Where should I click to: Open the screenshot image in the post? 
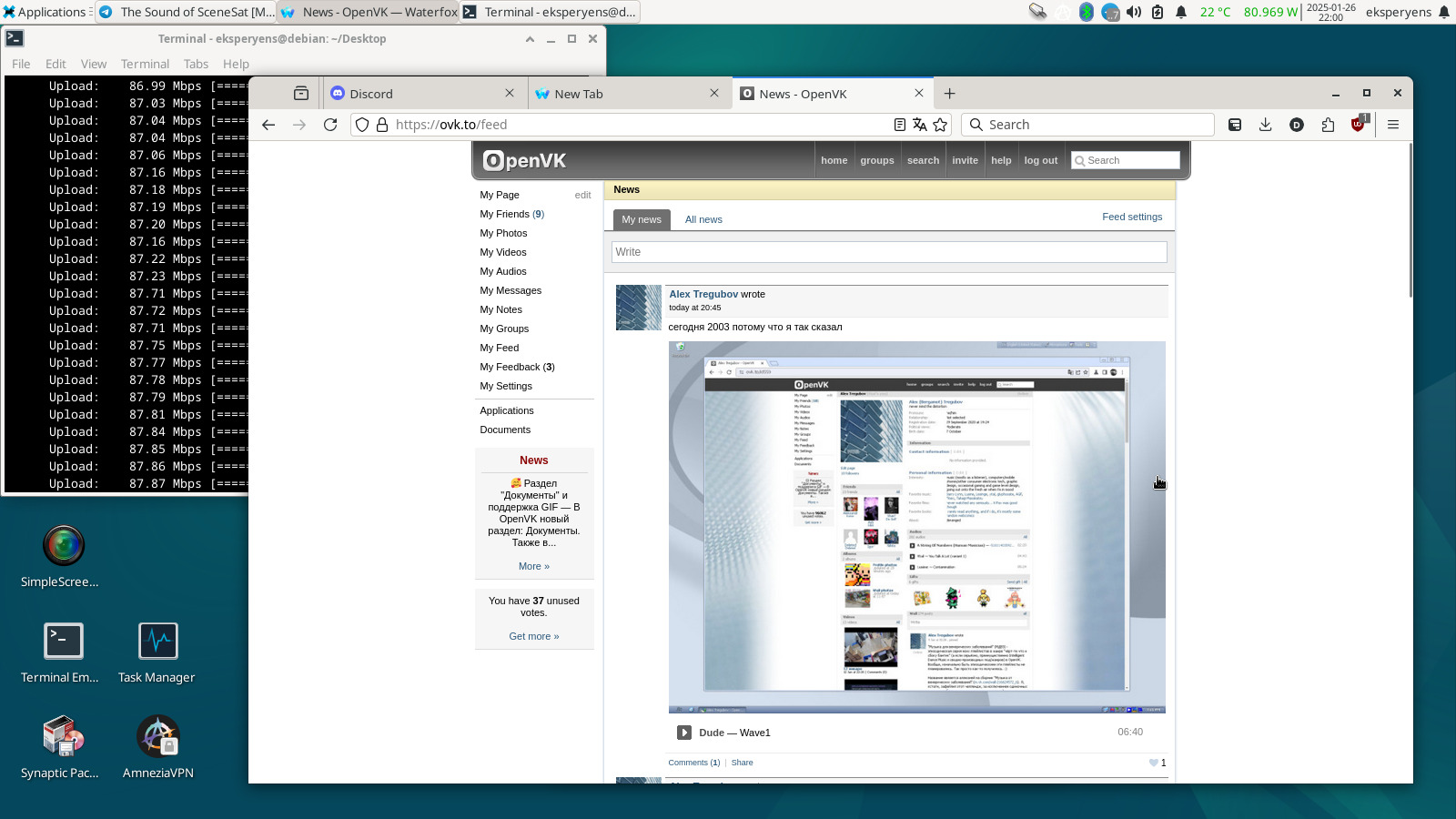[917, 528]
